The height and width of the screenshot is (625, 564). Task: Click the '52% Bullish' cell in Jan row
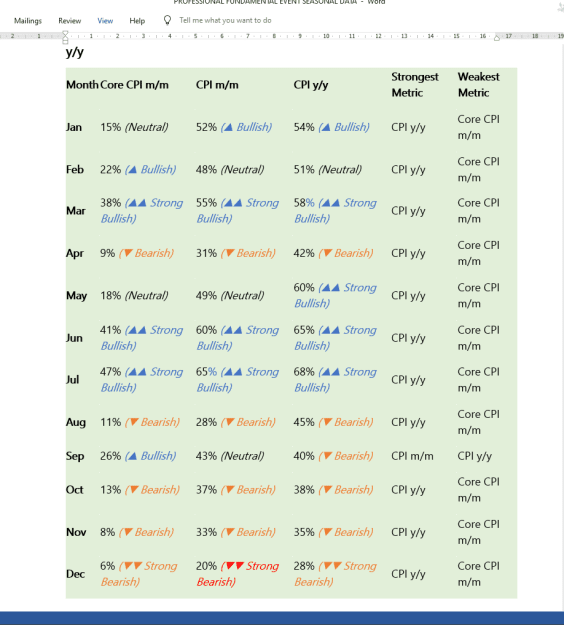tap(234, 127)
